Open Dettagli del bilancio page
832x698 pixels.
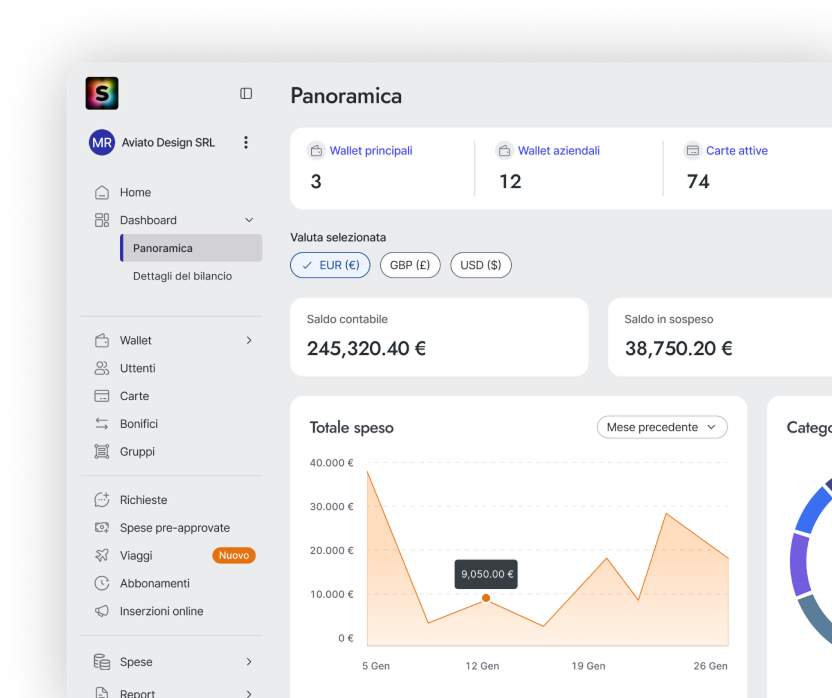(x=182, y=276)
